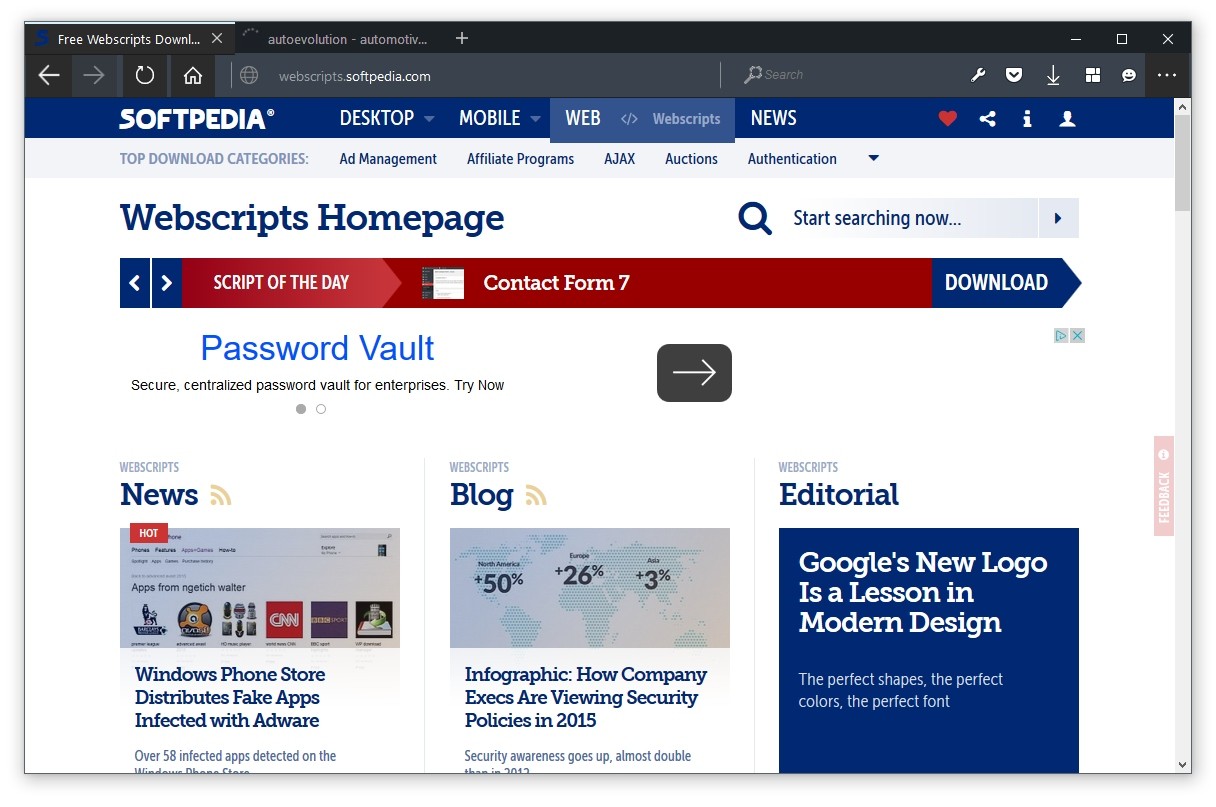Click the Softpedia logo
This screenshot has width=1216, height=807.
197,119
